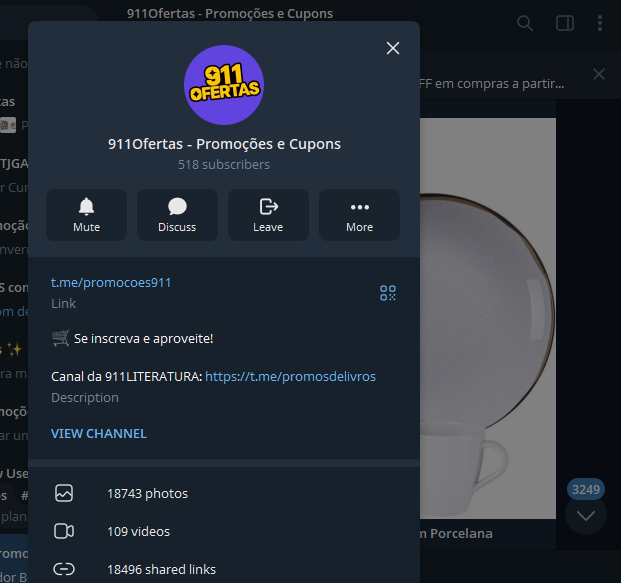The image size is (621, 583).
Task: Click the speech bubble Discuss icon
Action: click(x=177, y=206)
